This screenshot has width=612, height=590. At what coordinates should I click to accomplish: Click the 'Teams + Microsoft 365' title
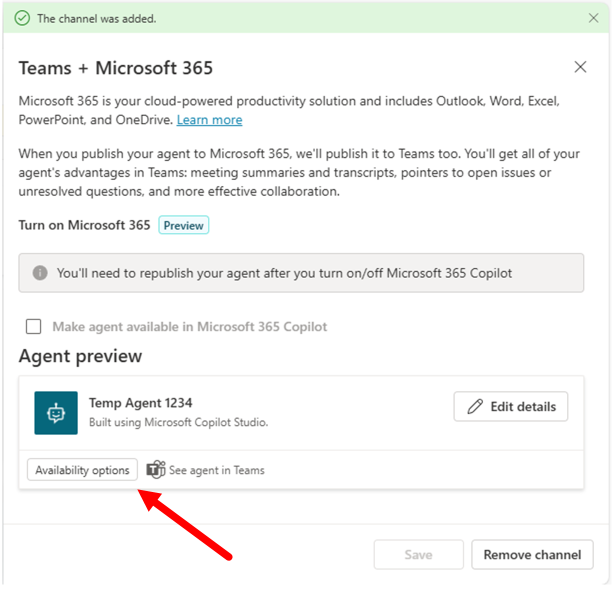tap(116, 68)
